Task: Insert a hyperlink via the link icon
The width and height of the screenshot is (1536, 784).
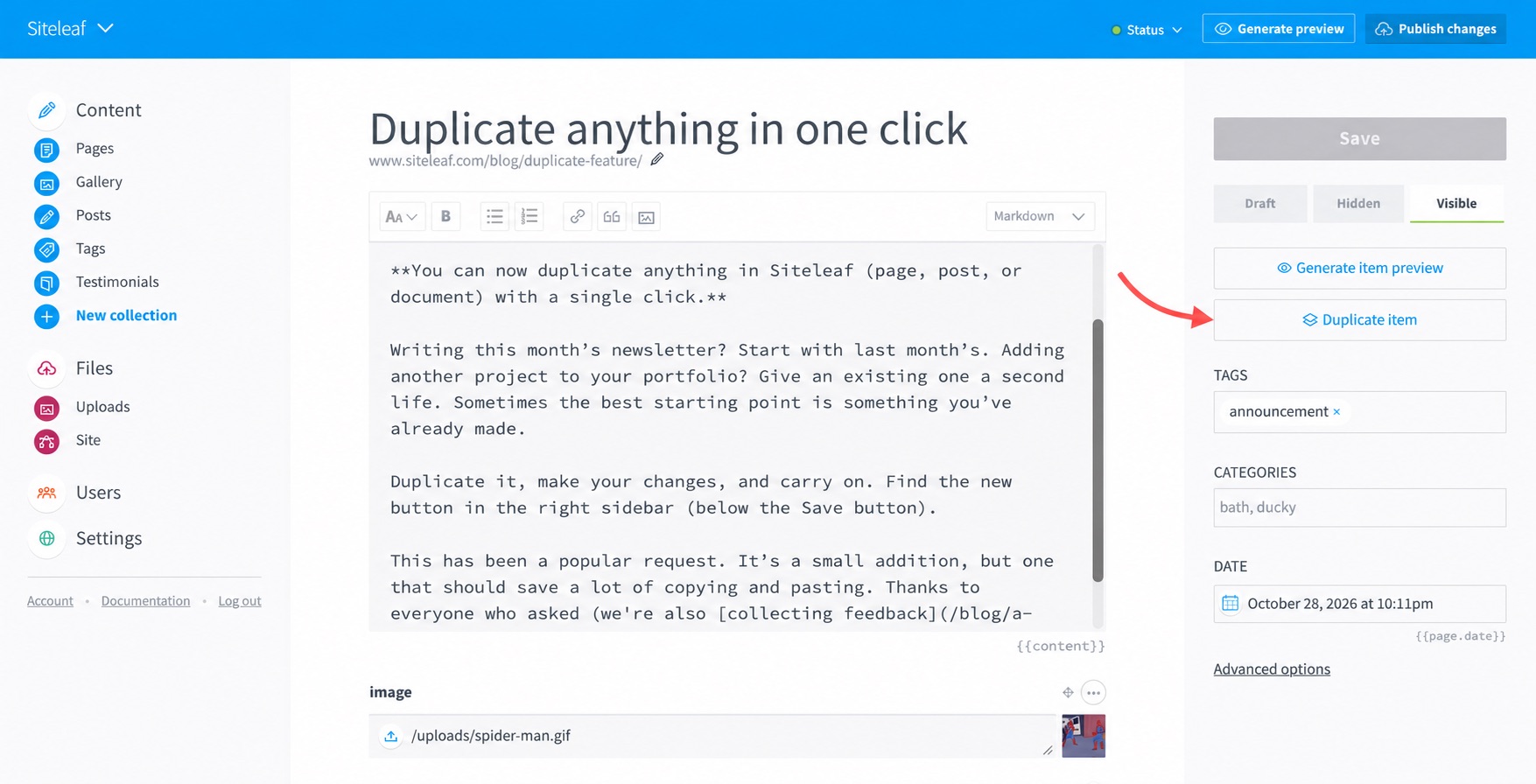Action: (x=578, y=216)
